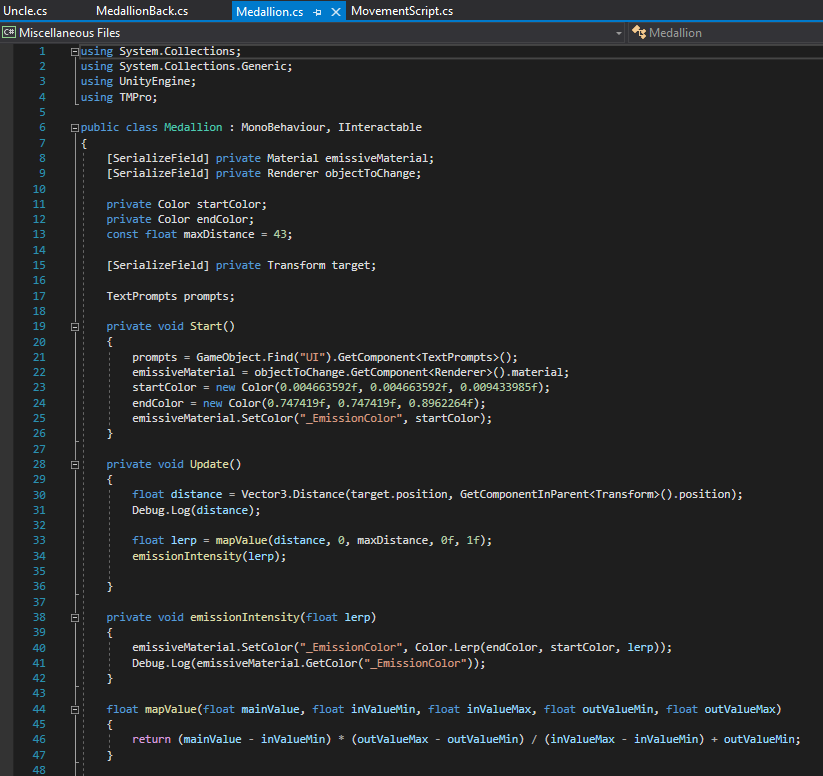Switch to the Uncle.cs tab
Viewport: 823px width, 776px height.
25,11
